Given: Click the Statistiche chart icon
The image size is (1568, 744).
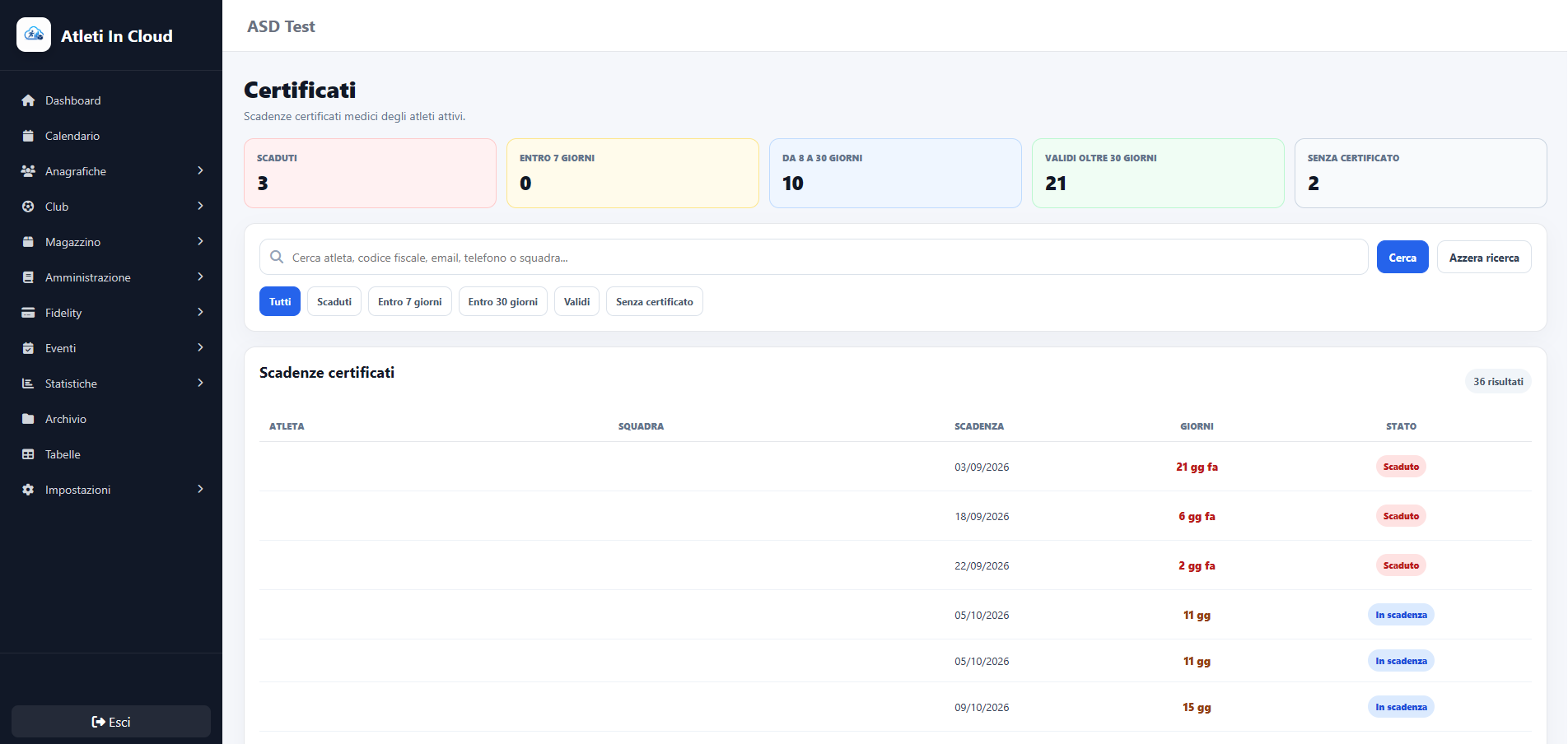Looking at the screenshot, I should pos(28,384).
